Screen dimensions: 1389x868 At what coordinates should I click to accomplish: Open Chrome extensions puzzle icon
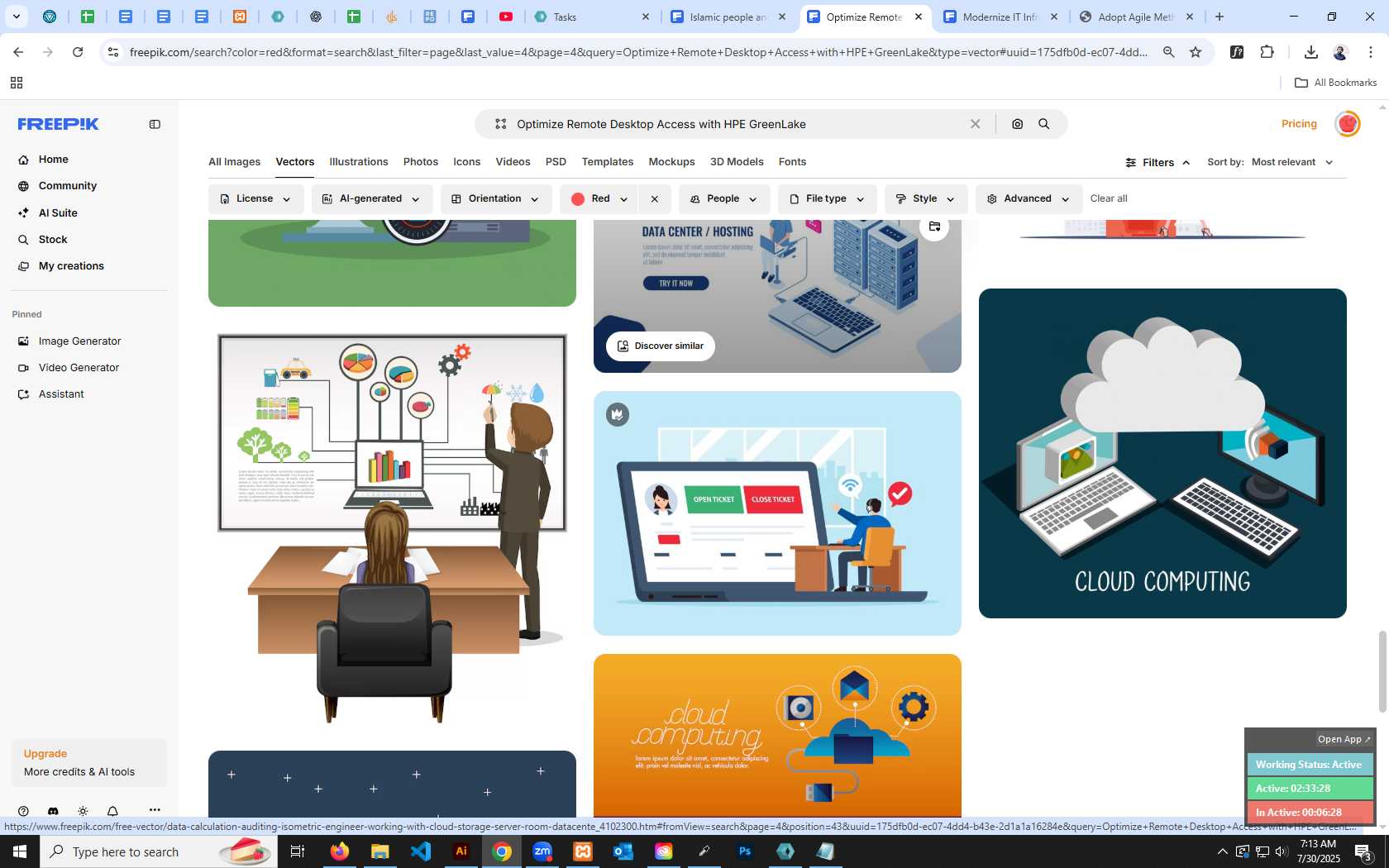(x=1267, y=52)
